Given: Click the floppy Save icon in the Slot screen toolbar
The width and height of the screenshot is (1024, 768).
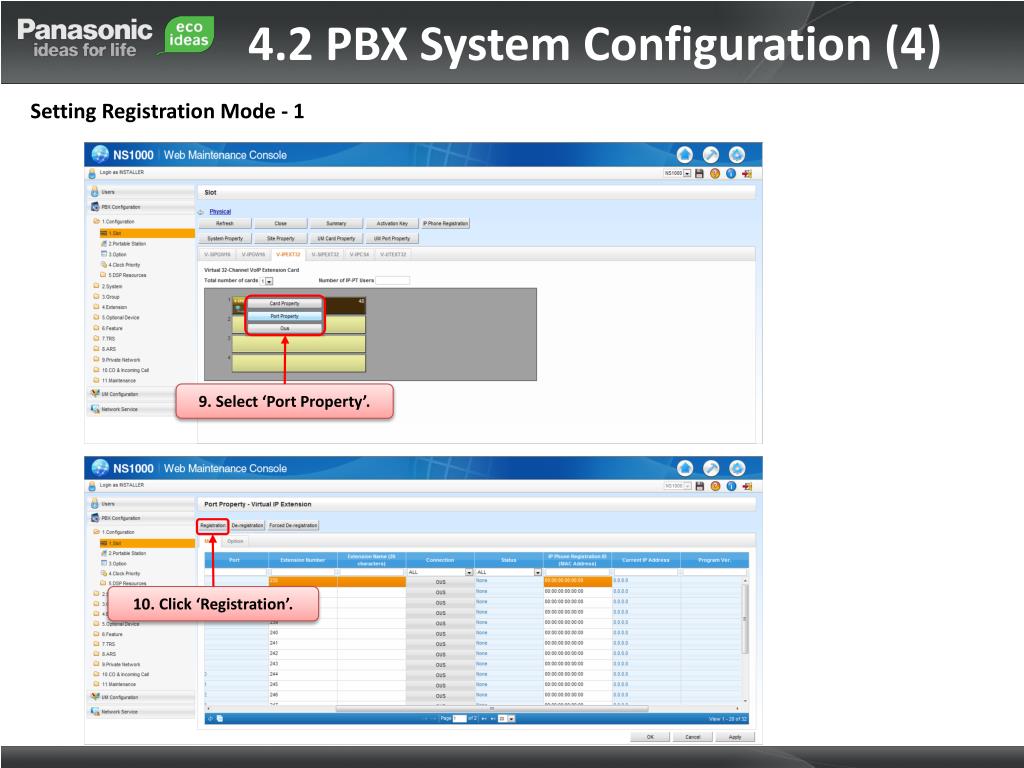Looking at the screenshot, I should (699, 174).
